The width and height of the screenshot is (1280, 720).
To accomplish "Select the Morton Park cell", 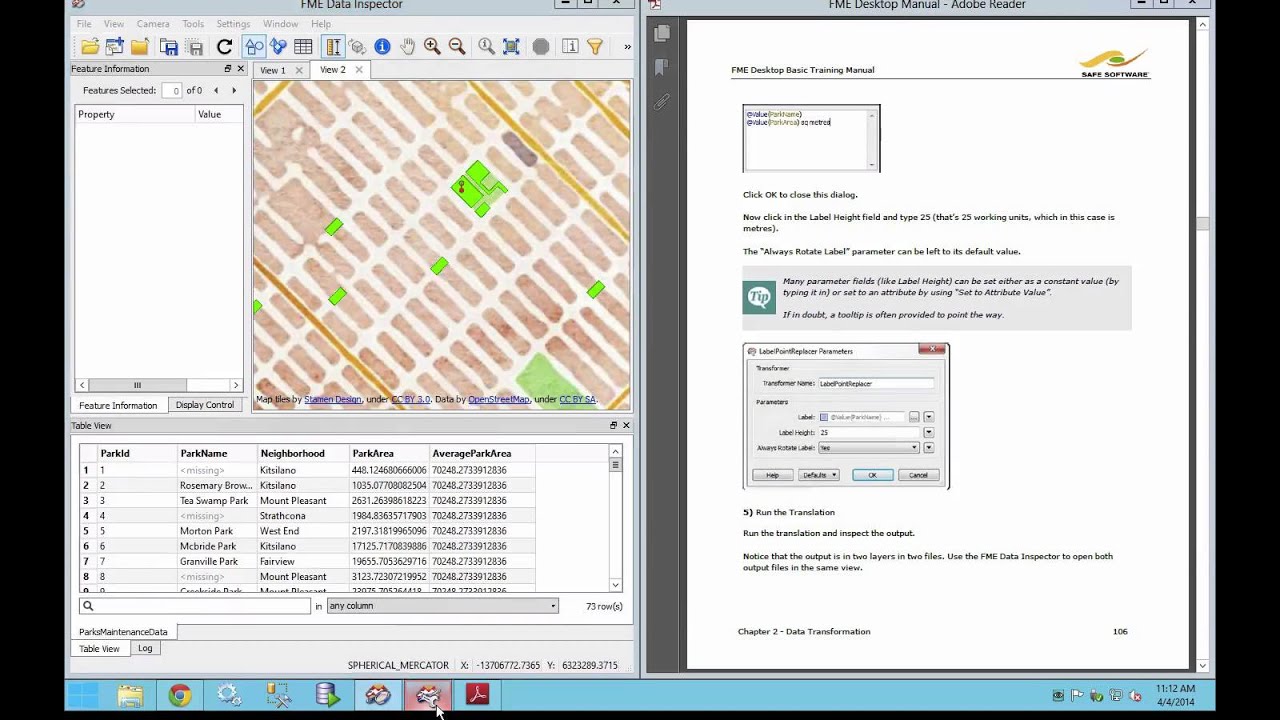I will (217, 531).
